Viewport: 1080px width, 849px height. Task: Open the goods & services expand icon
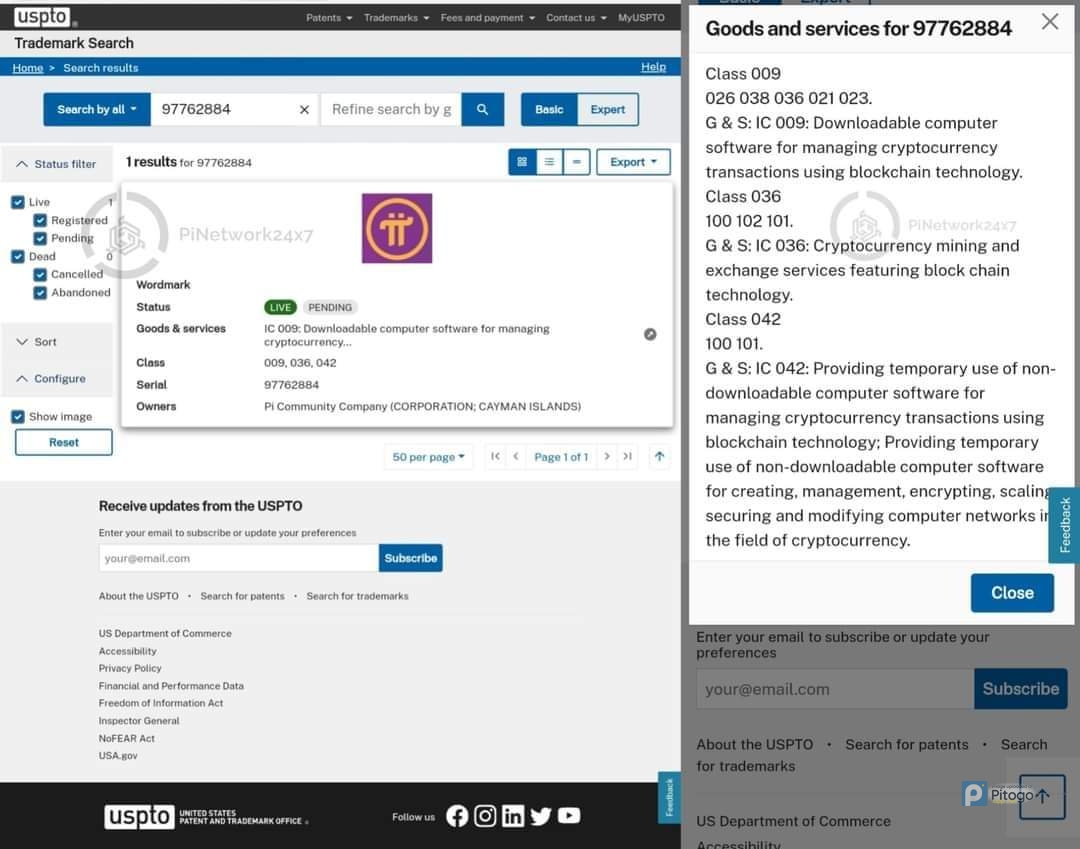(650, 334)
